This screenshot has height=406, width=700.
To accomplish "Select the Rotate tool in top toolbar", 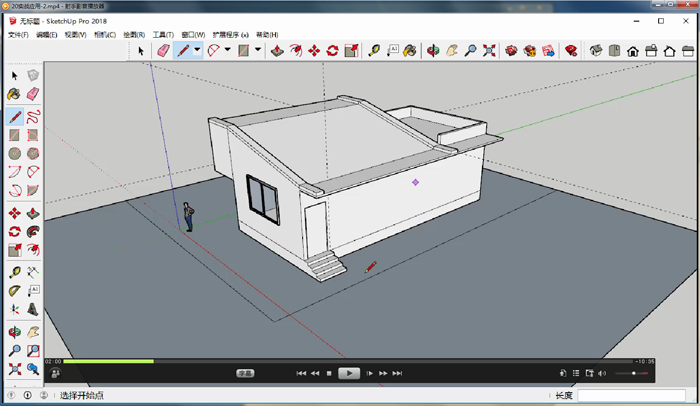I will pos(333,50).
